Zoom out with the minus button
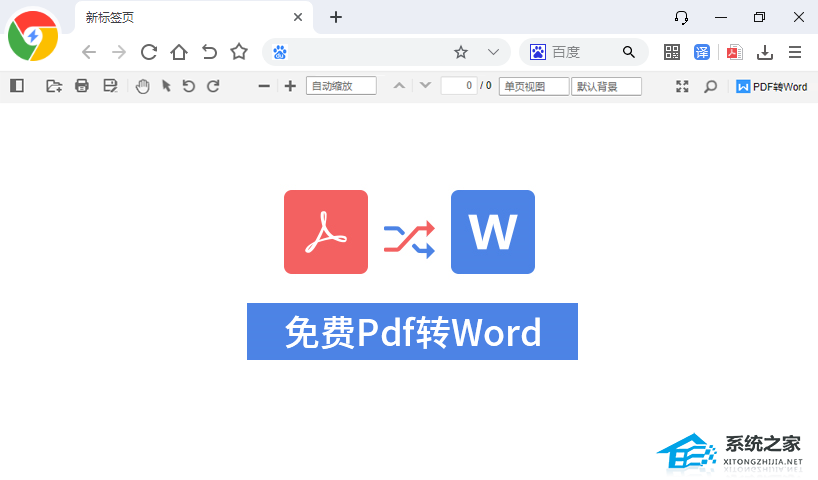This screenshot has height=480, width=818. 264,86
